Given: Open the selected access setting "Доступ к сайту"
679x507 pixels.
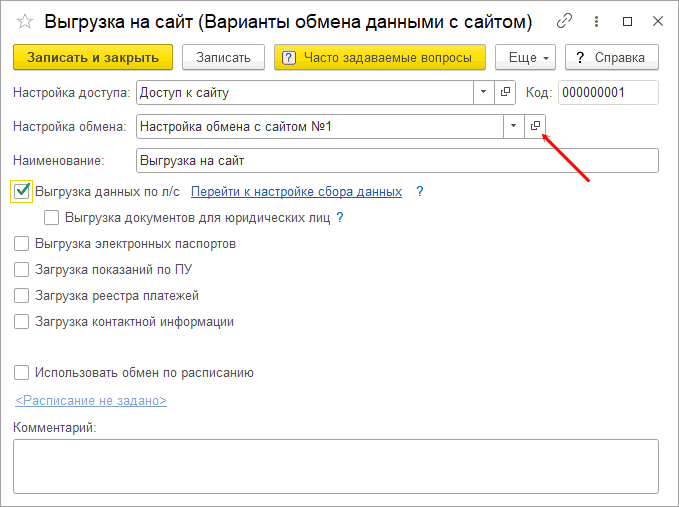Looking at the screenshot, I should (x=505, y=92).
